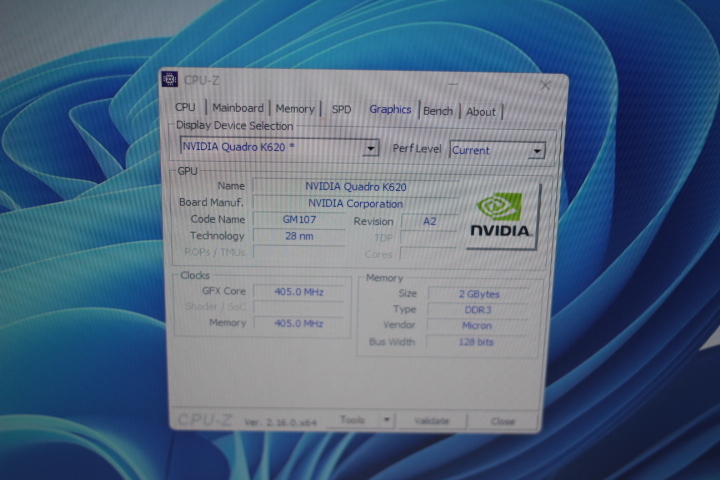Click the empty ROPs / TMUs field
720x480 pixels.
coord(299,252)
